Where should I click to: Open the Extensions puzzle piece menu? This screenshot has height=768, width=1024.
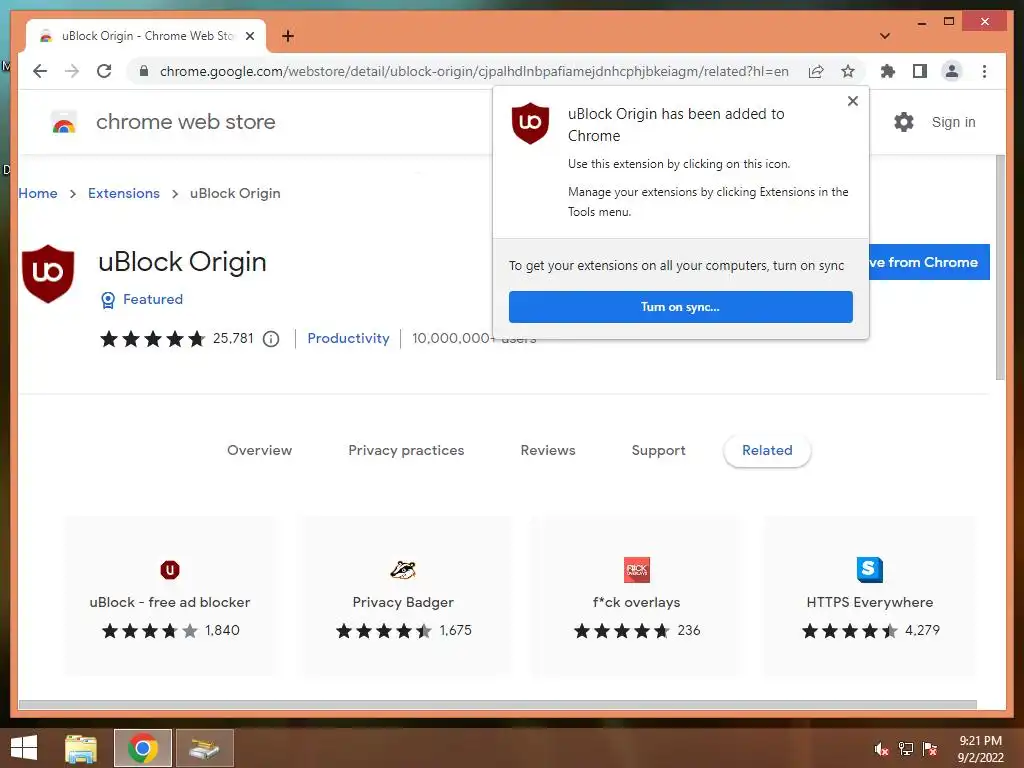tap(888, 71)
